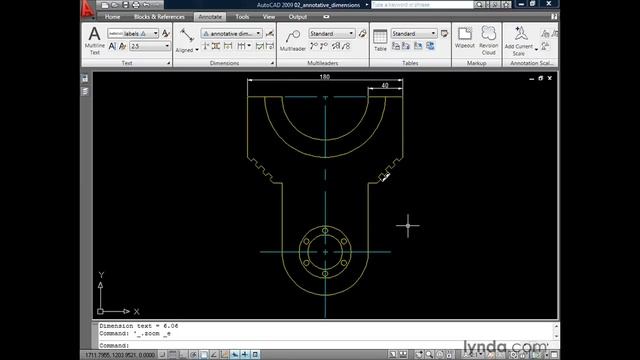Toggle Object Snap in status bar

[204, 355]
